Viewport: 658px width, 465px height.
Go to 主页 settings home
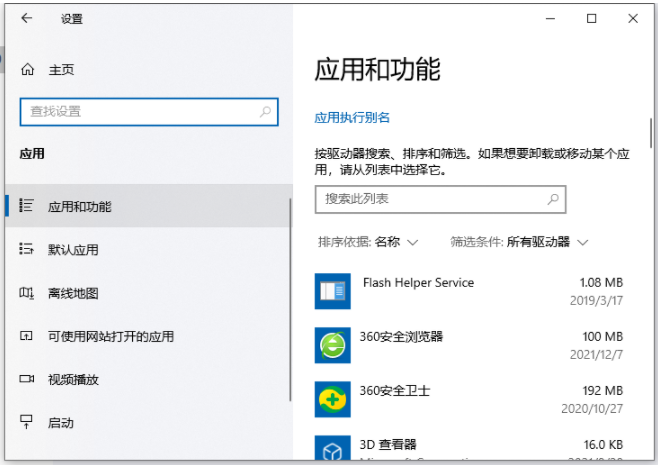(61, 70)
